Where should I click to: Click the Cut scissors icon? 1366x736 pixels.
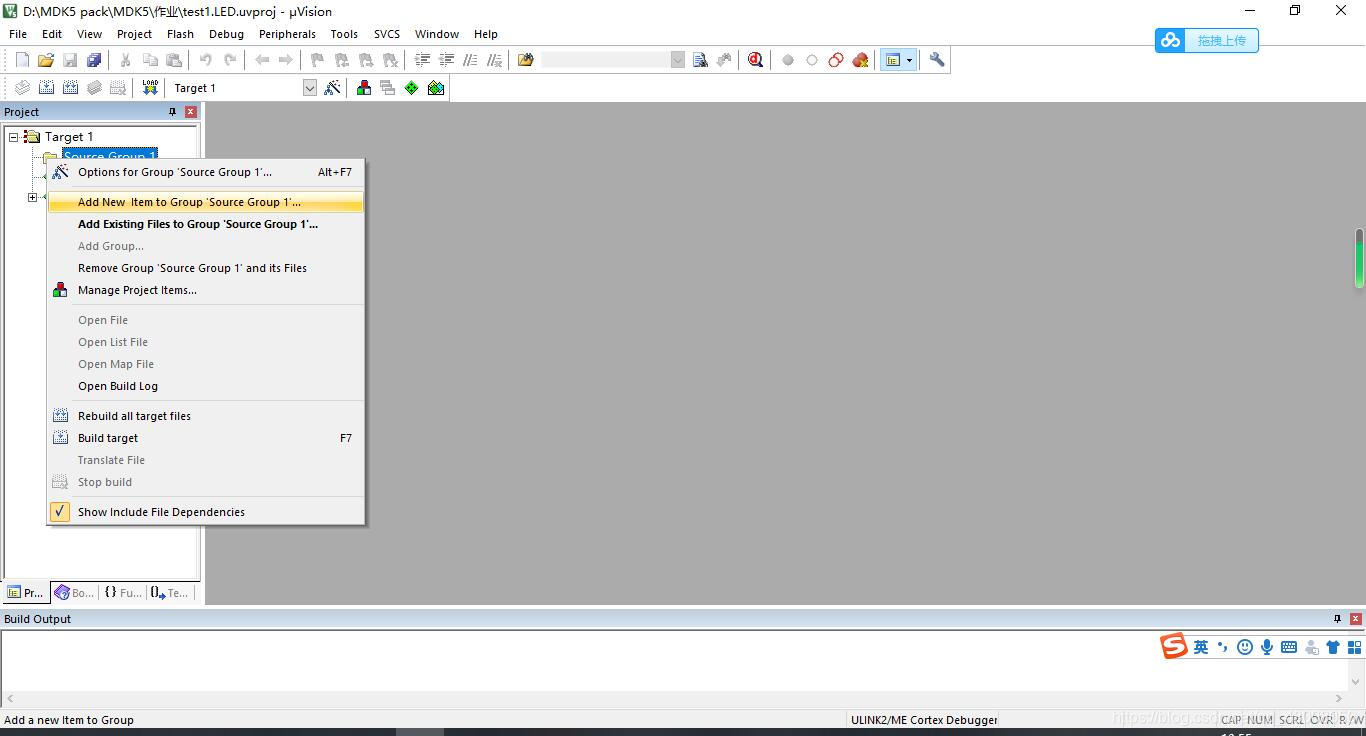coord(126,60)
